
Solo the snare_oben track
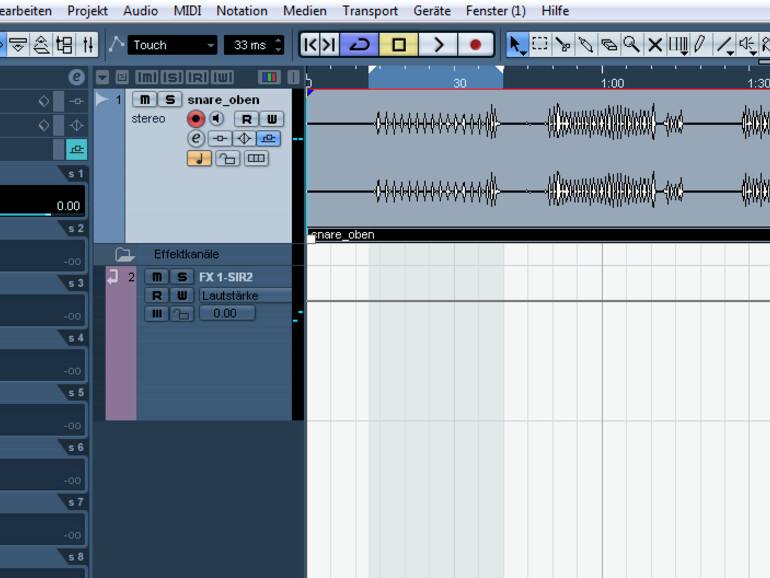tap(170, 100)
